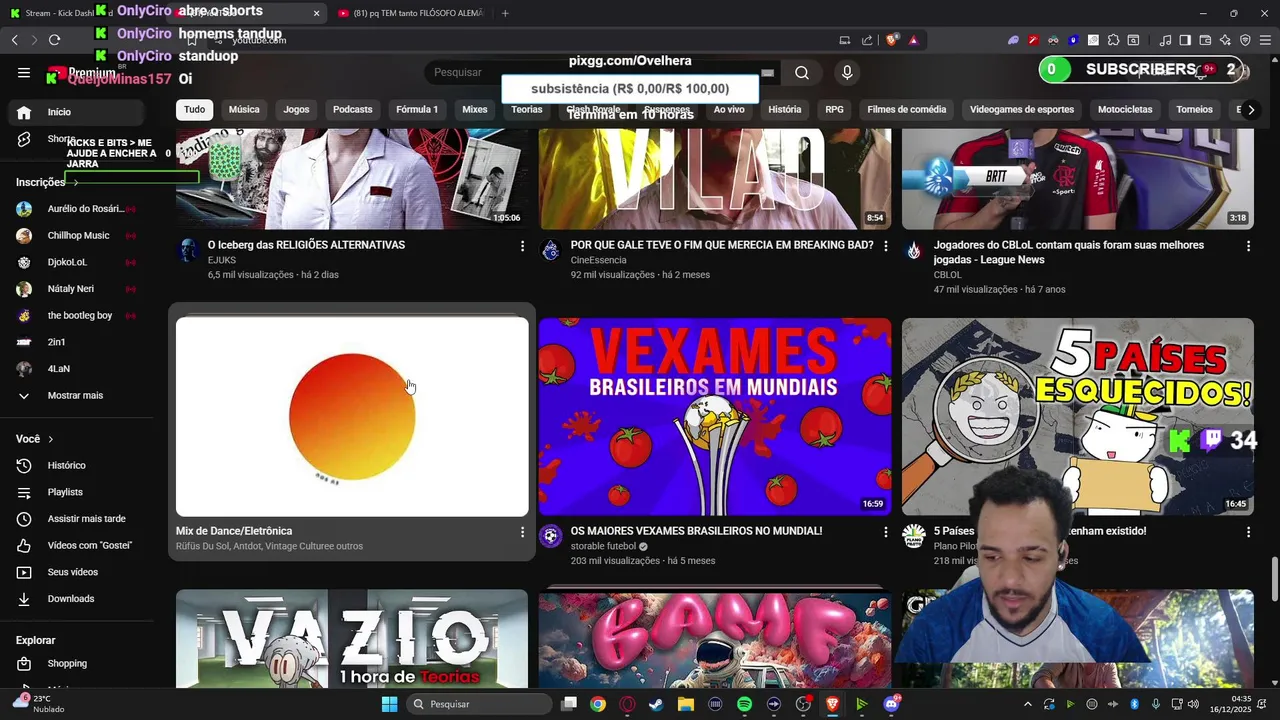1280x720 pixels.
Task: Open Google Chrome from the taskbar
Action: click(597, 704)
